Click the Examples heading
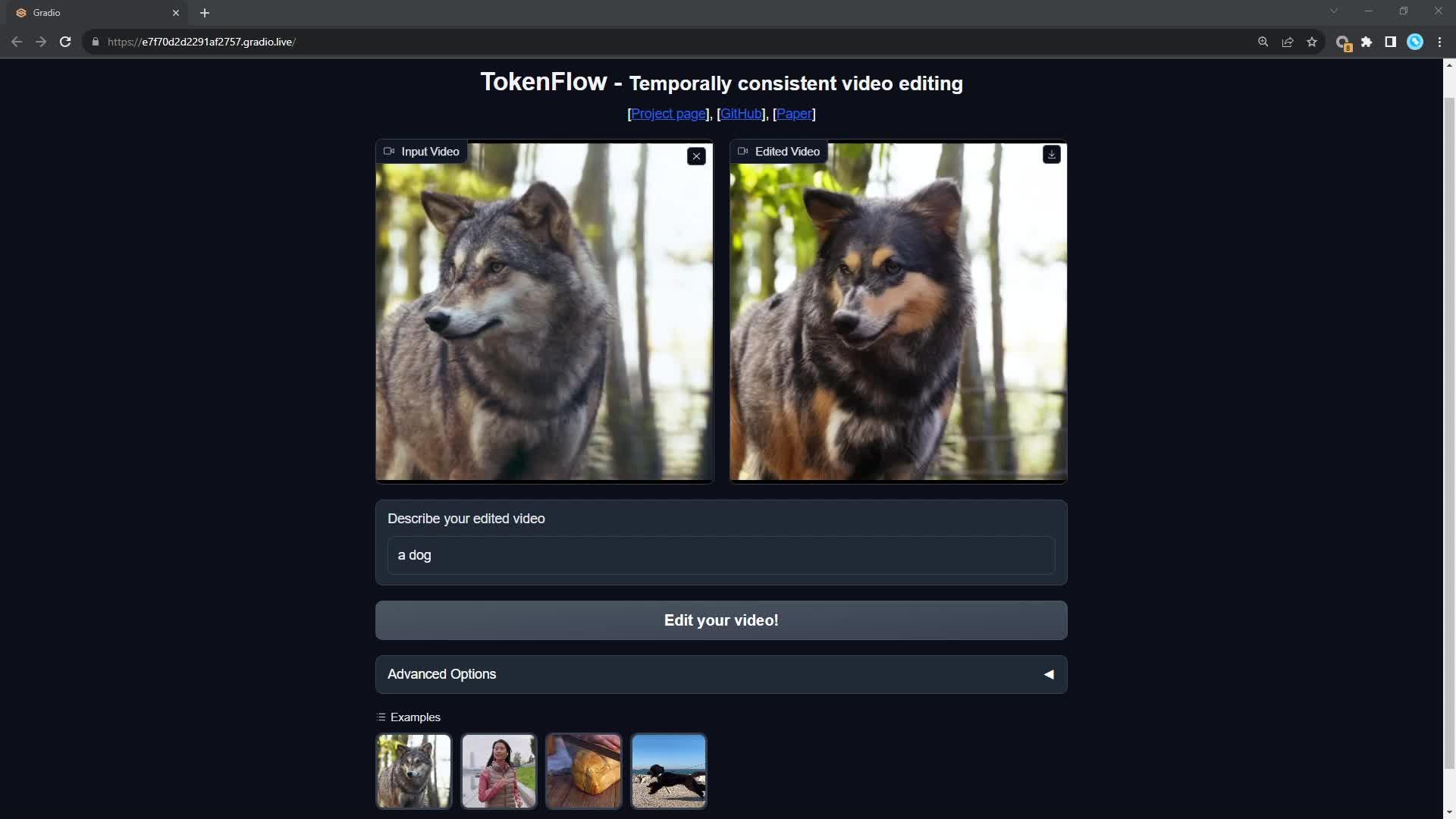Screen dimensions: 1456x819 (409, 717)
